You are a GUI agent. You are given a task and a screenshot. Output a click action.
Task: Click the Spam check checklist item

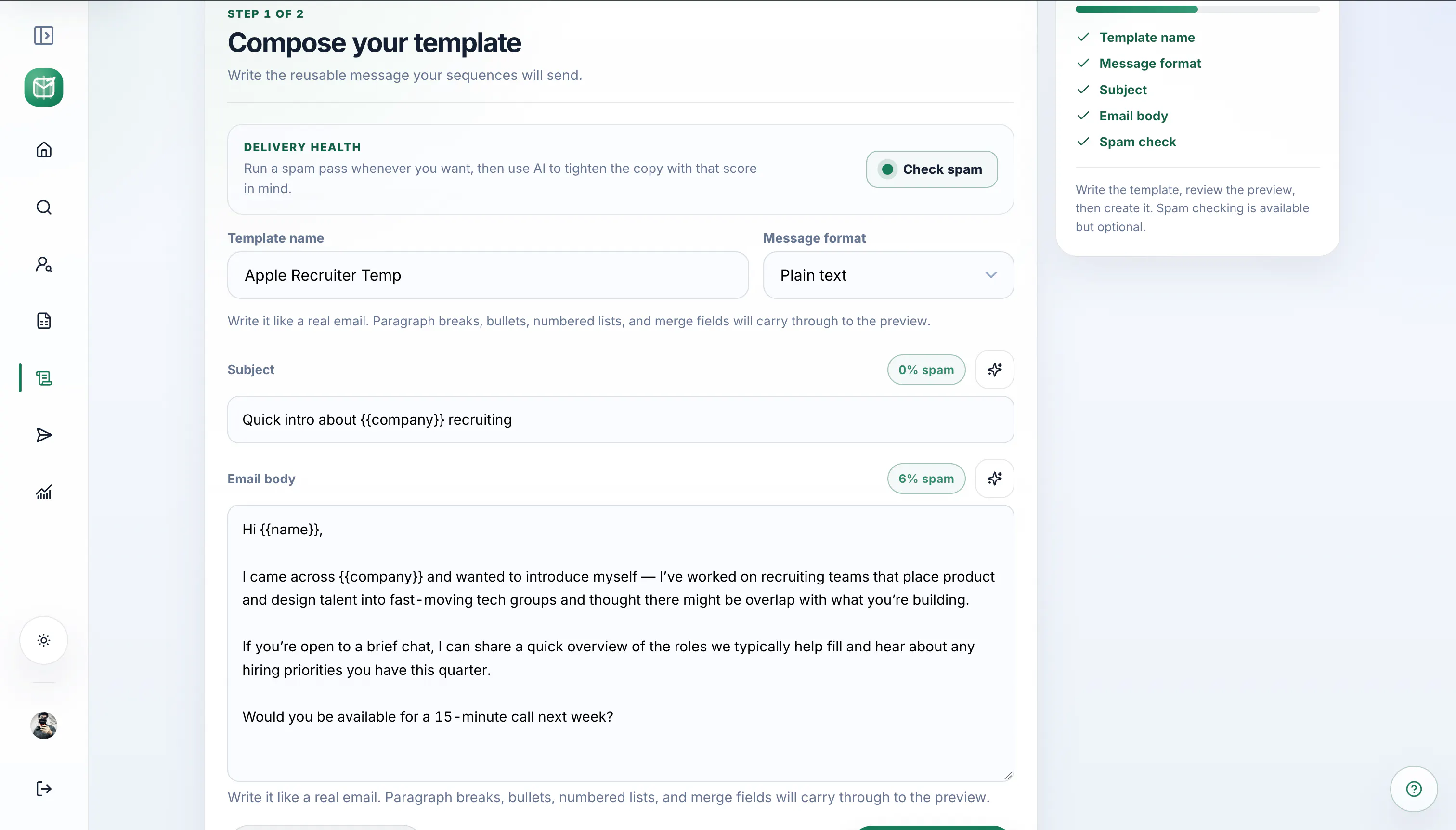(x=1127, y=142)
